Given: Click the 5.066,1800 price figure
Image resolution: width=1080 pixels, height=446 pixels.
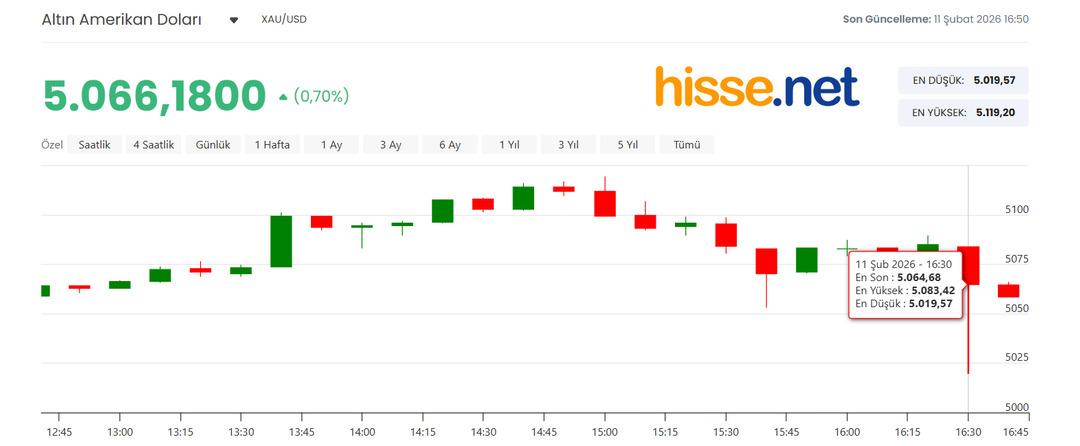Looking at the screenshot, I should (x=154, y=96).
